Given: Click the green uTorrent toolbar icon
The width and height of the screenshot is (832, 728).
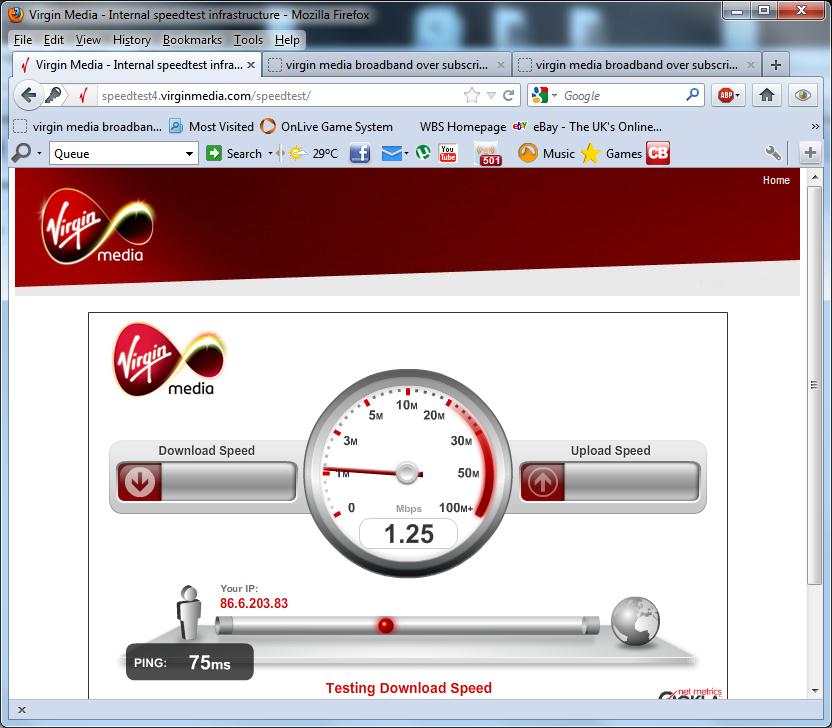Looking at the screenshot, I should point(423,153).
